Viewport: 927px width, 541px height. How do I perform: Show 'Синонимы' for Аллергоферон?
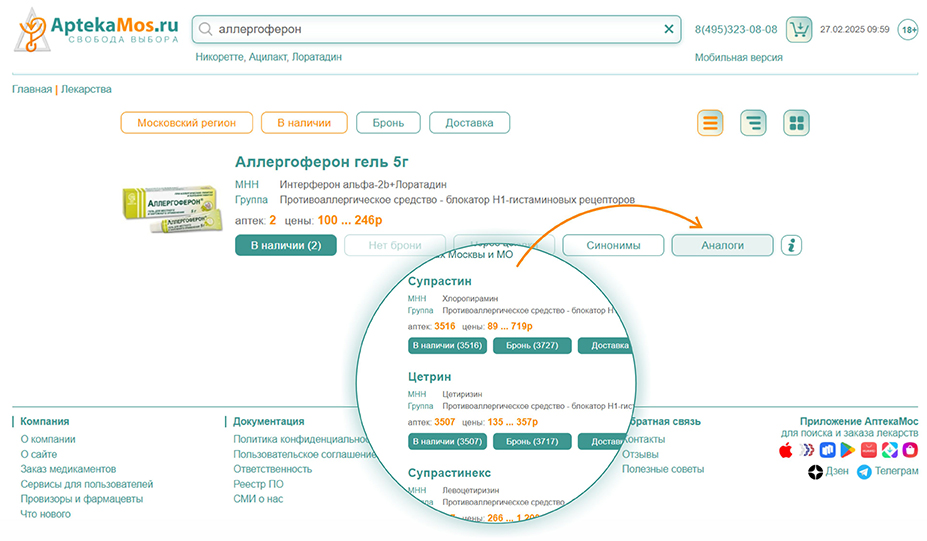coord(613,245)
